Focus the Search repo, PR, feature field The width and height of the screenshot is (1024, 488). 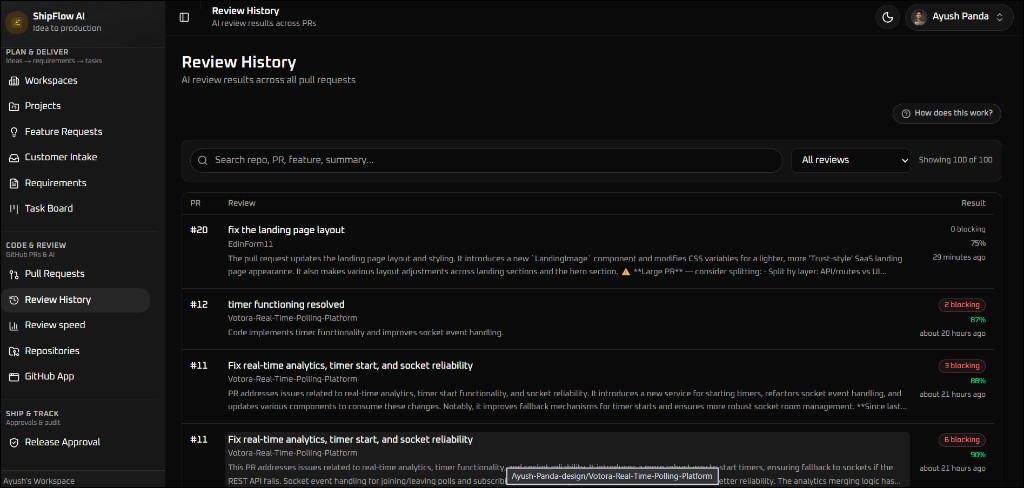pos(486,160)
